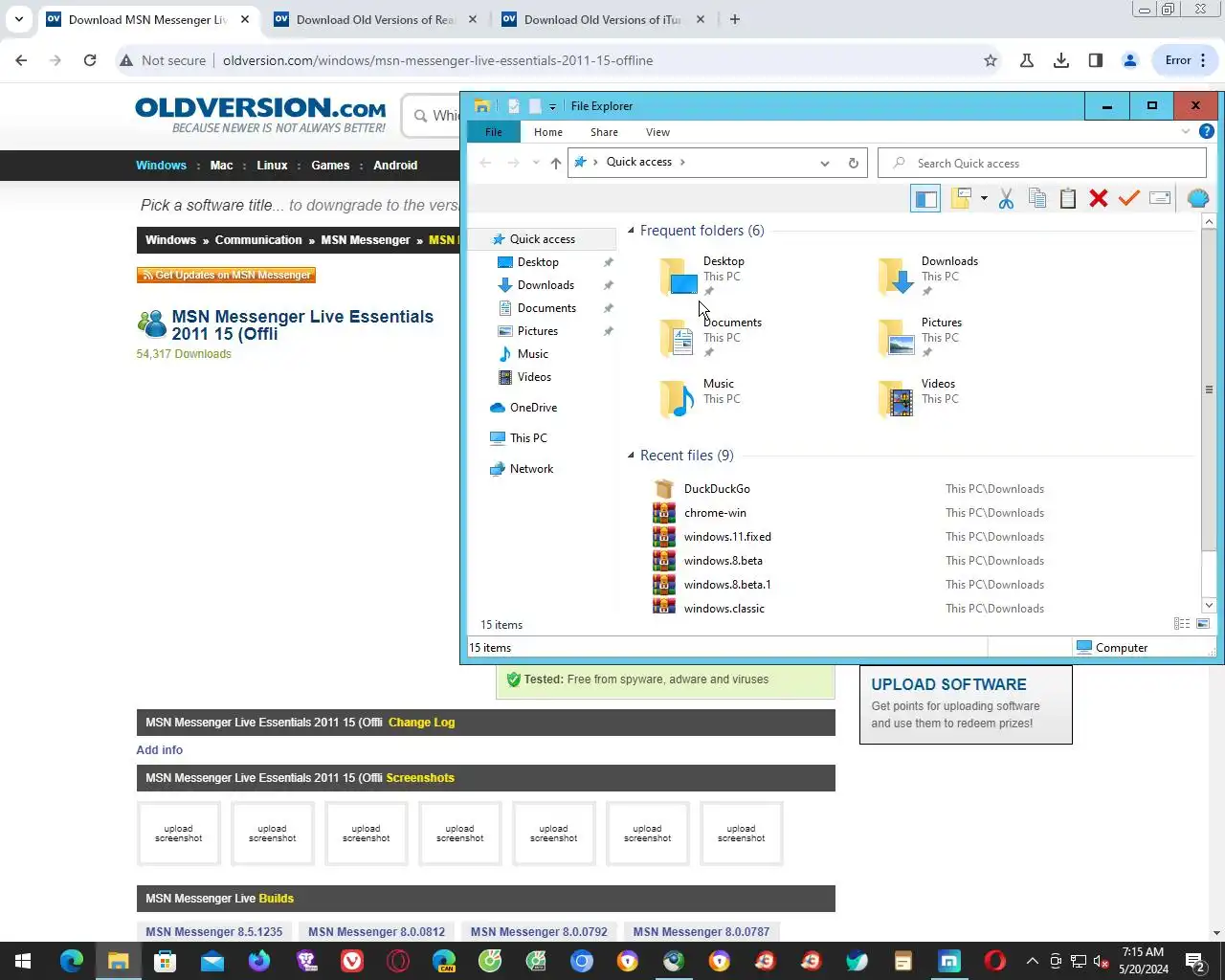Image resolution: width=1225 pixels, height=980 pixels.
Task: Show hidden system tray icons chevron
Action: [x=1032, y=961]
